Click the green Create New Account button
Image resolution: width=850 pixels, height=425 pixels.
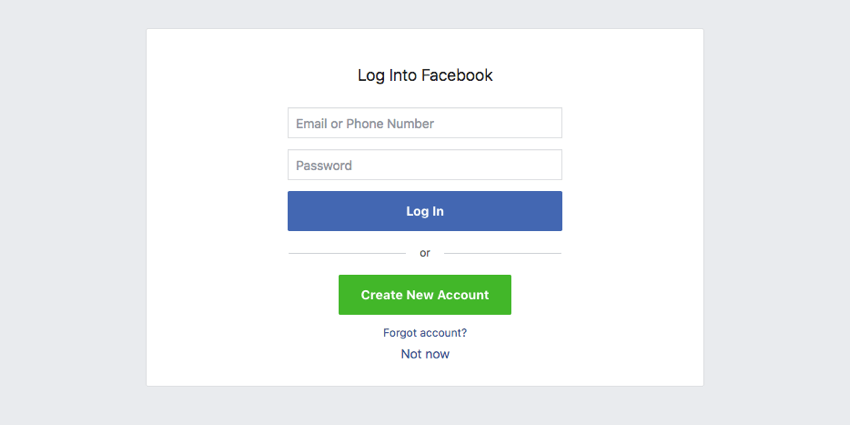424,295
